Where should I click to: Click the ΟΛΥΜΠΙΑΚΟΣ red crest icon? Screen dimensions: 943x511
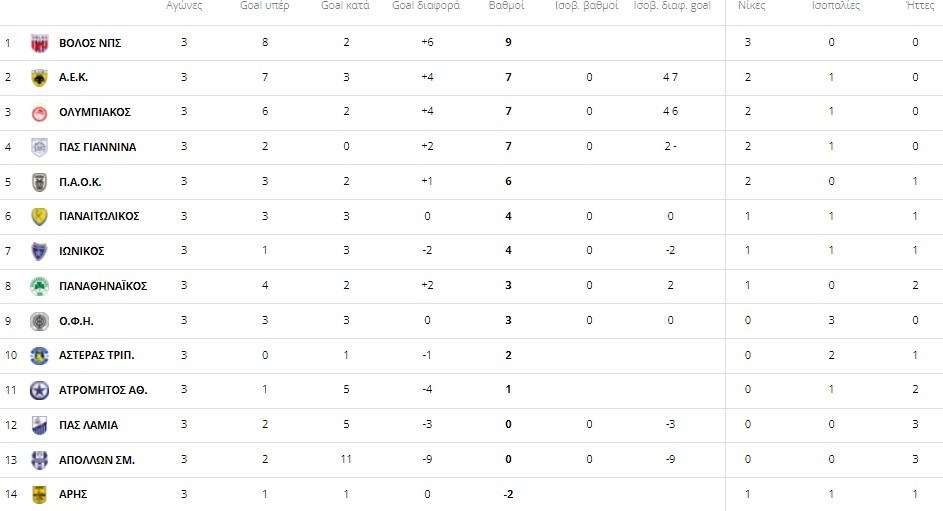pos(39,112)
